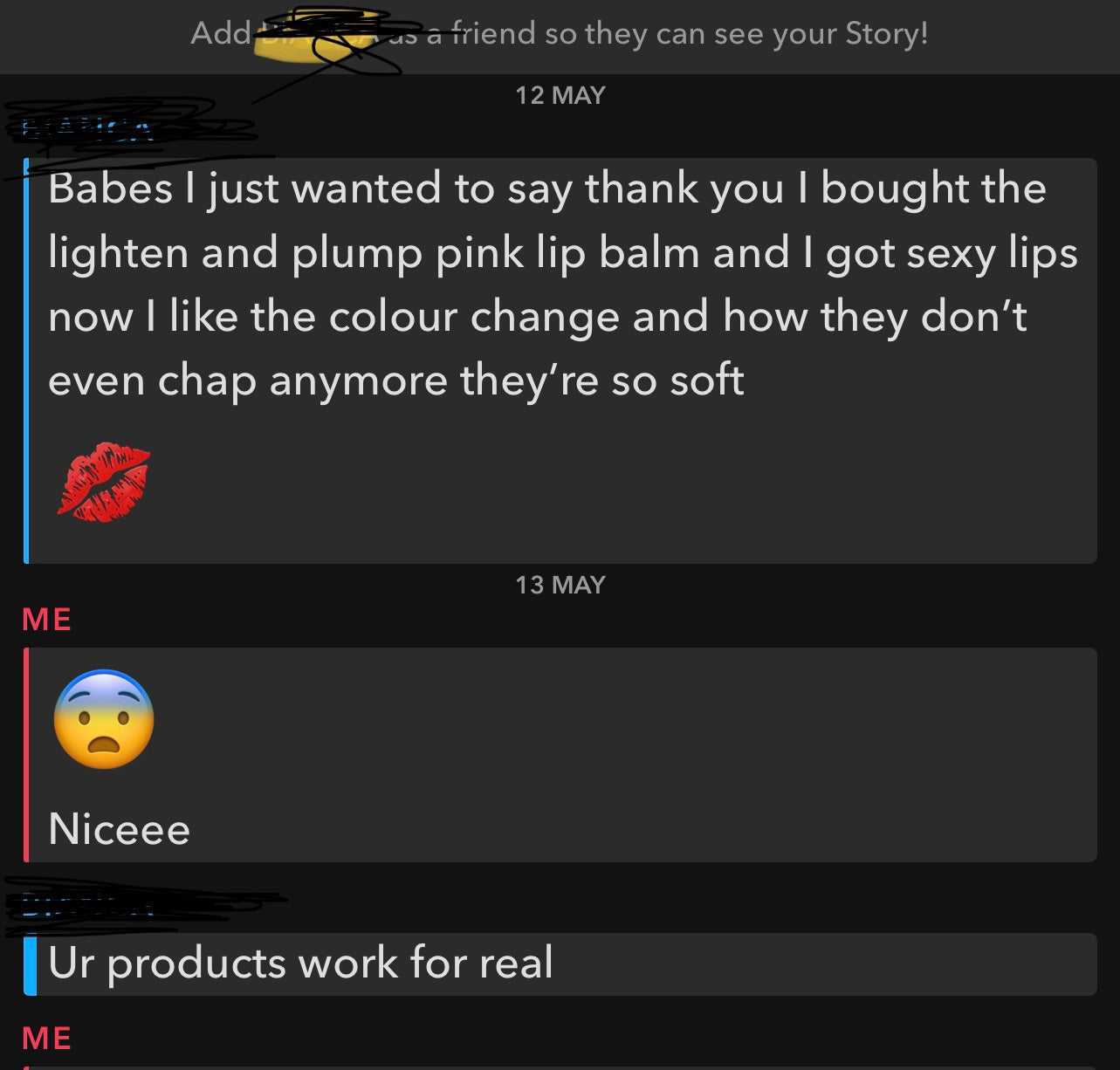Click the red bar beside the "Niceee" message
Image resolution: width=1120 pixels, height=1070 pixels.
click(26, 754)
